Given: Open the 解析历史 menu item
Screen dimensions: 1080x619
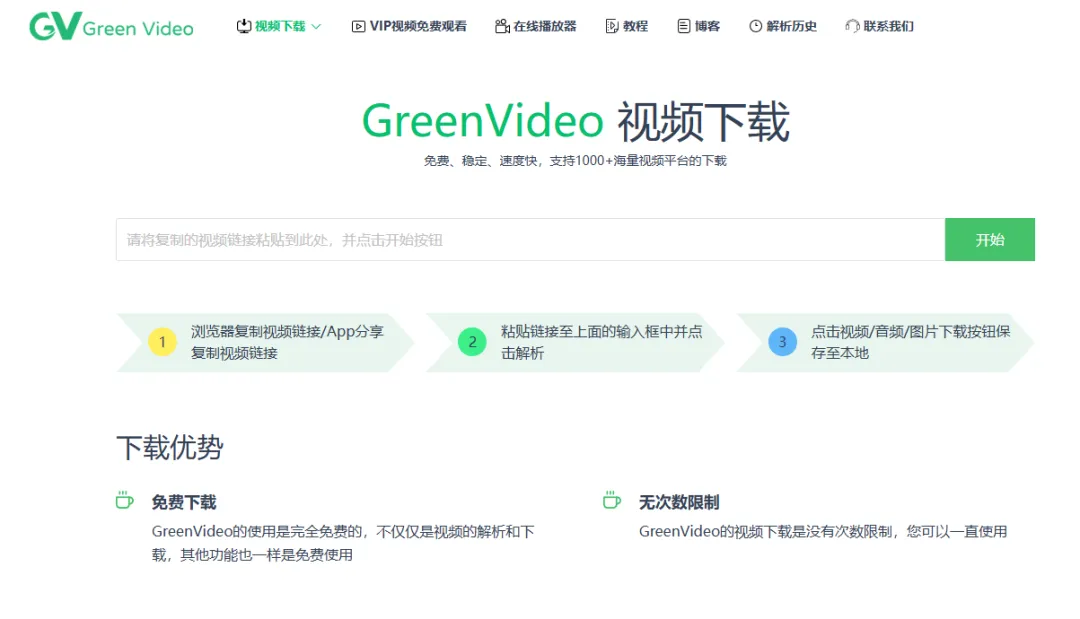Looking at the screenshot, I should tap(791, 26).
